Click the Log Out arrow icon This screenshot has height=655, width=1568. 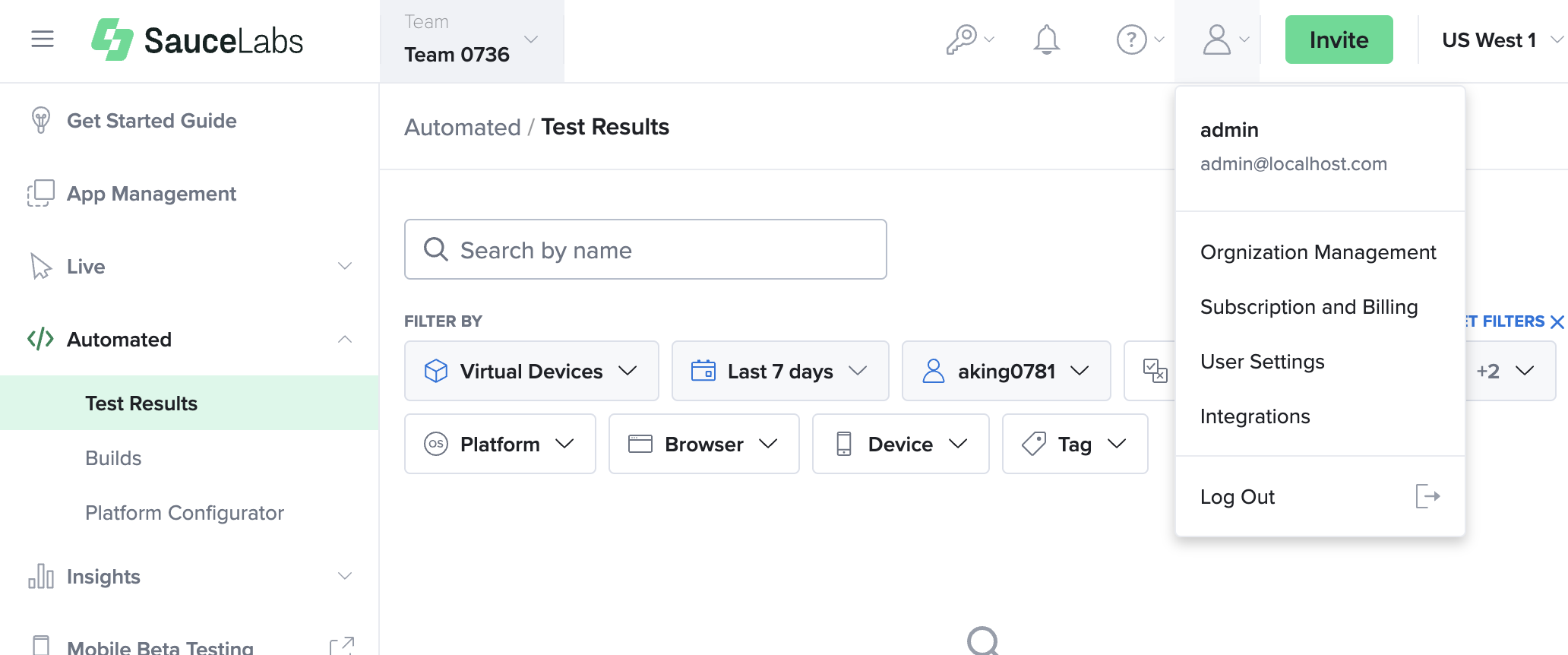(1429, 496)
